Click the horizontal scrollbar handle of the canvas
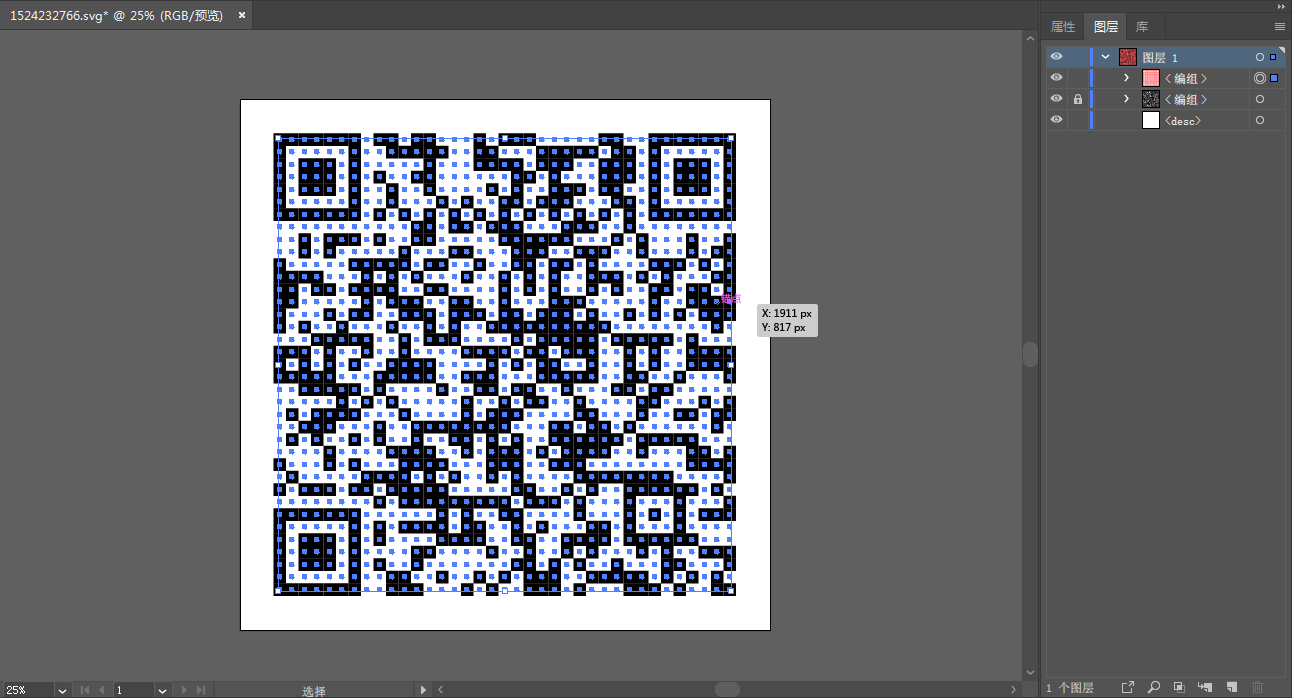 point(727,689)
